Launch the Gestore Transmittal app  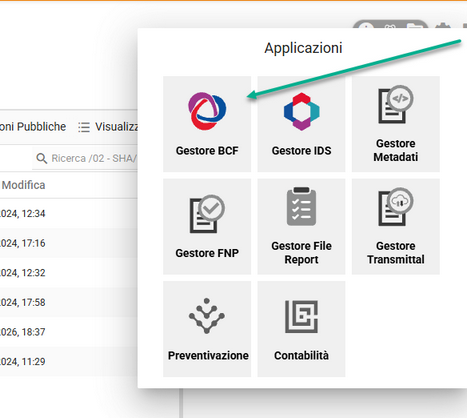pyautogui.click(x=396, y=227)
